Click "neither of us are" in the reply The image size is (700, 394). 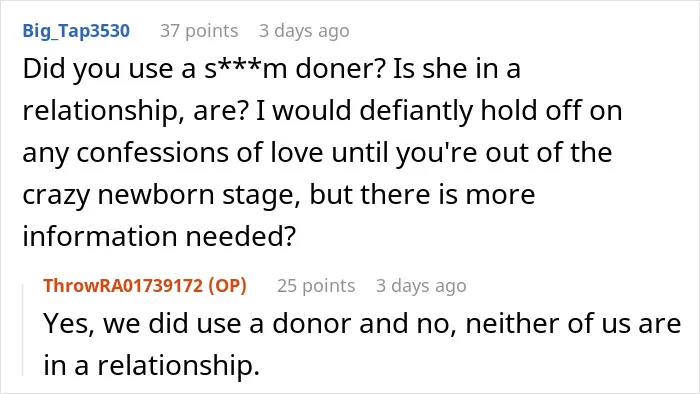(573, 323)
